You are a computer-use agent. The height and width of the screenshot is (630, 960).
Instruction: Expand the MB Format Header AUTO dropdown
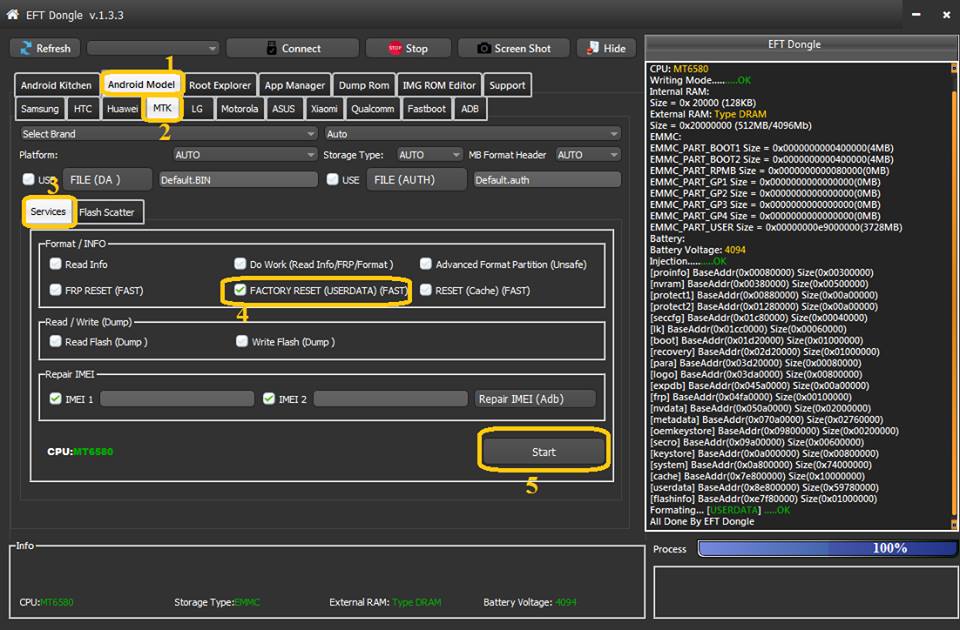588,155
